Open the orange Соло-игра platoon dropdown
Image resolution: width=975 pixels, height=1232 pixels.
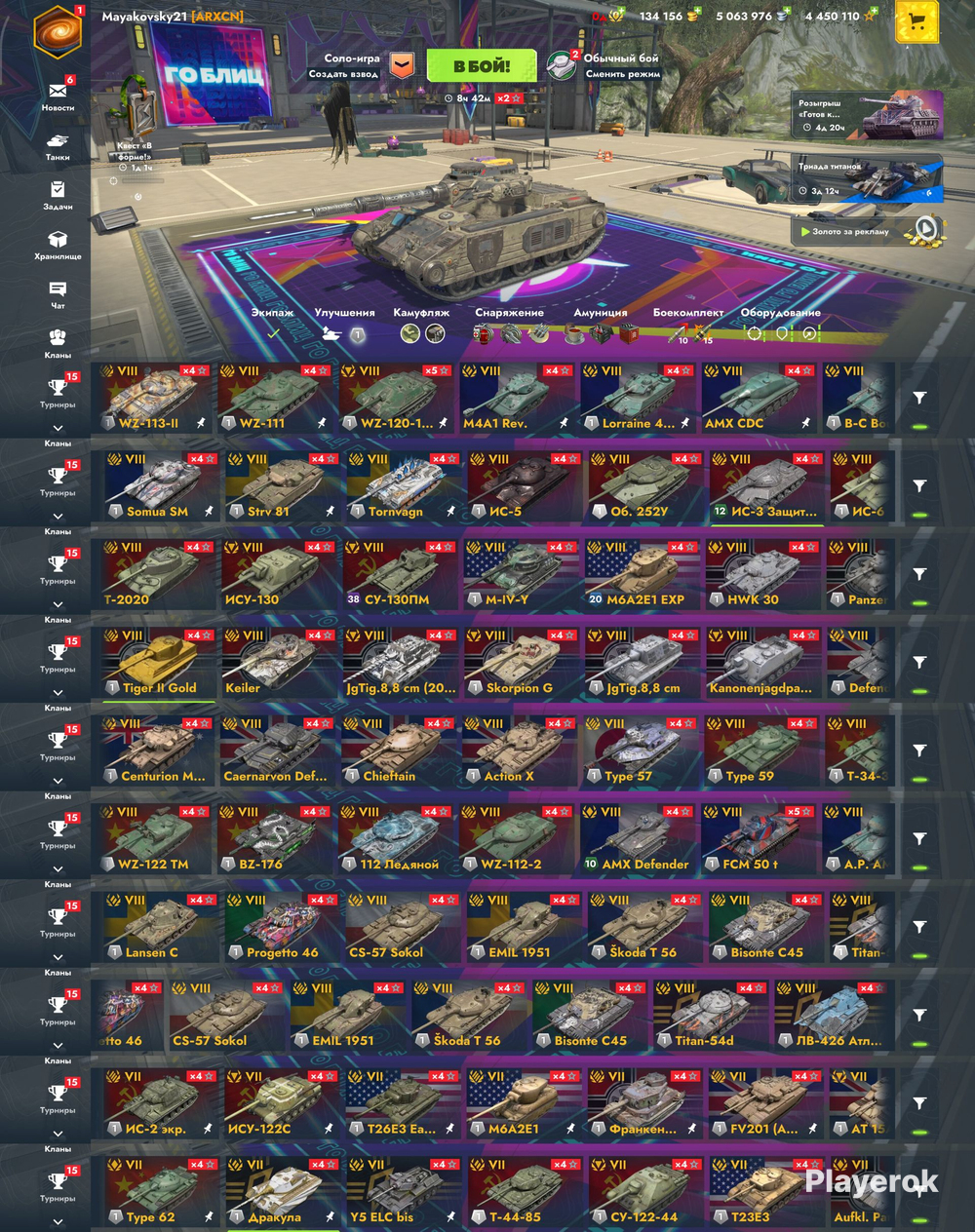402,65
